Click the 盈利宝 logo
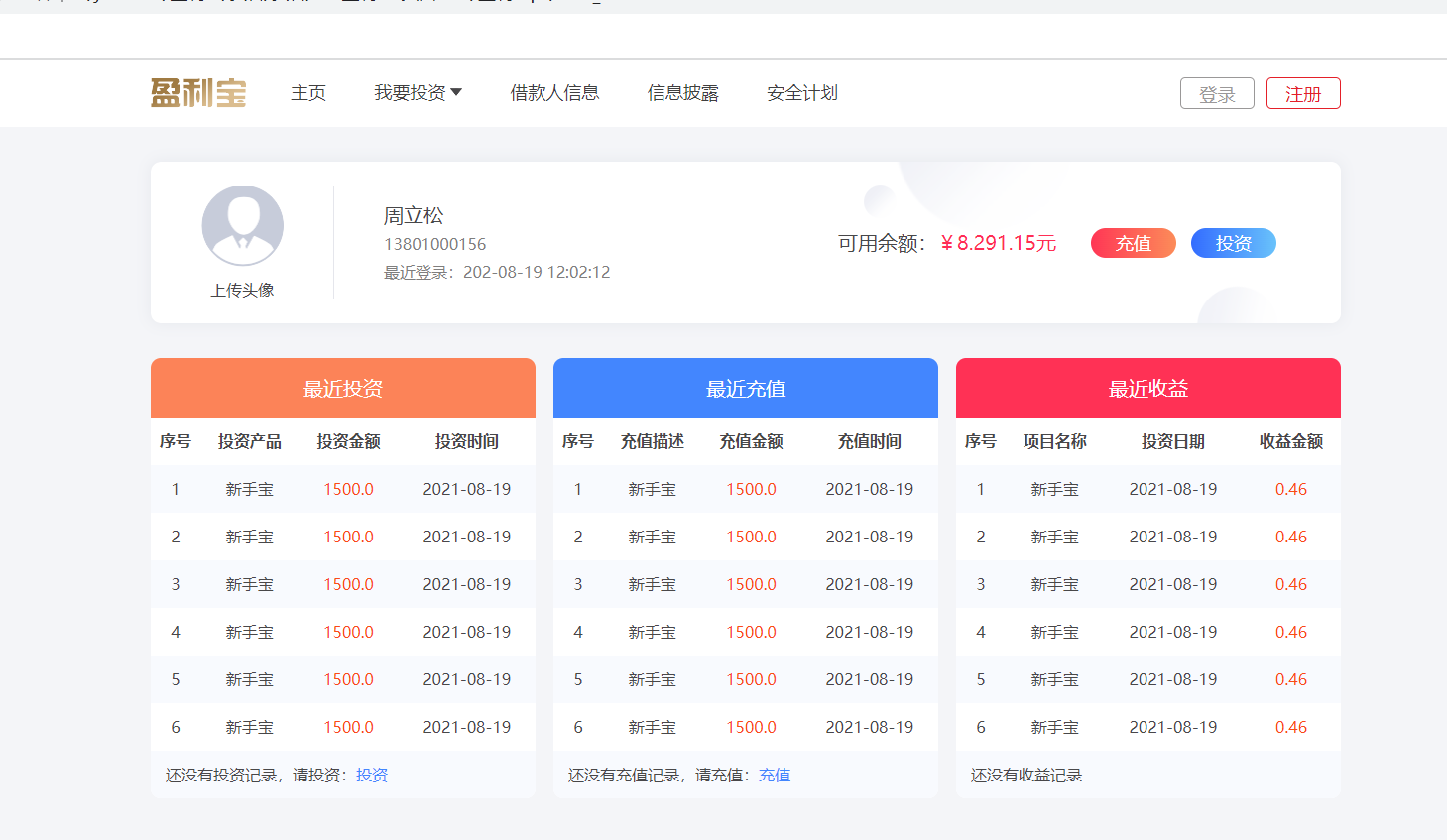This screenshot has width=1447, height=840. [x=198, y=93]
